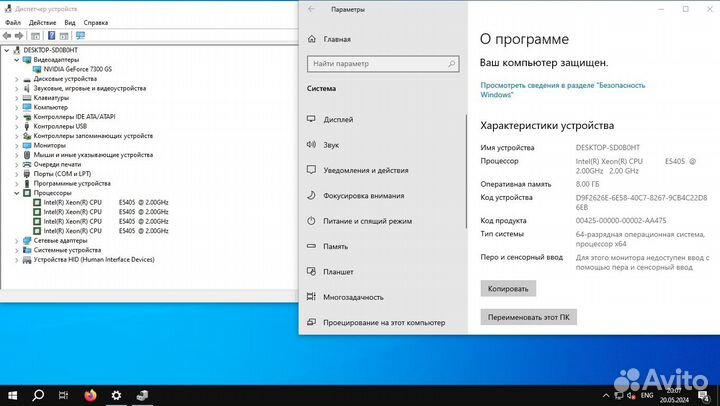Select the Компьютер category

pyautogui.click(x=51, y=107)
